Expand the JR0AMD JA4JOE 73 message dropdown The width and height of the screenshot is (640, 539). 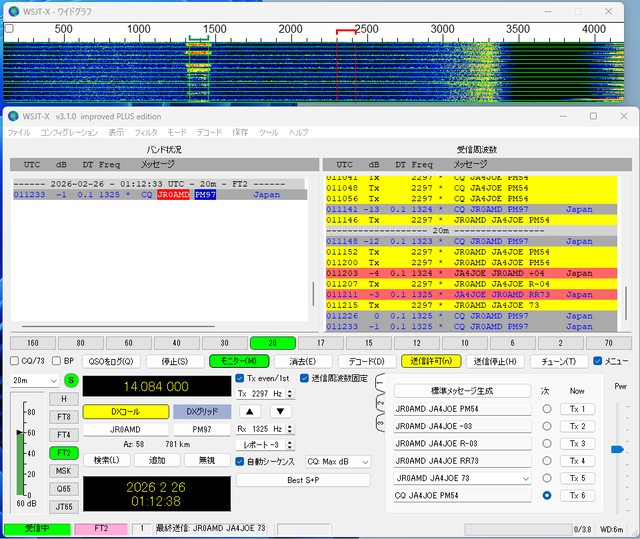(x=526, y=479)
